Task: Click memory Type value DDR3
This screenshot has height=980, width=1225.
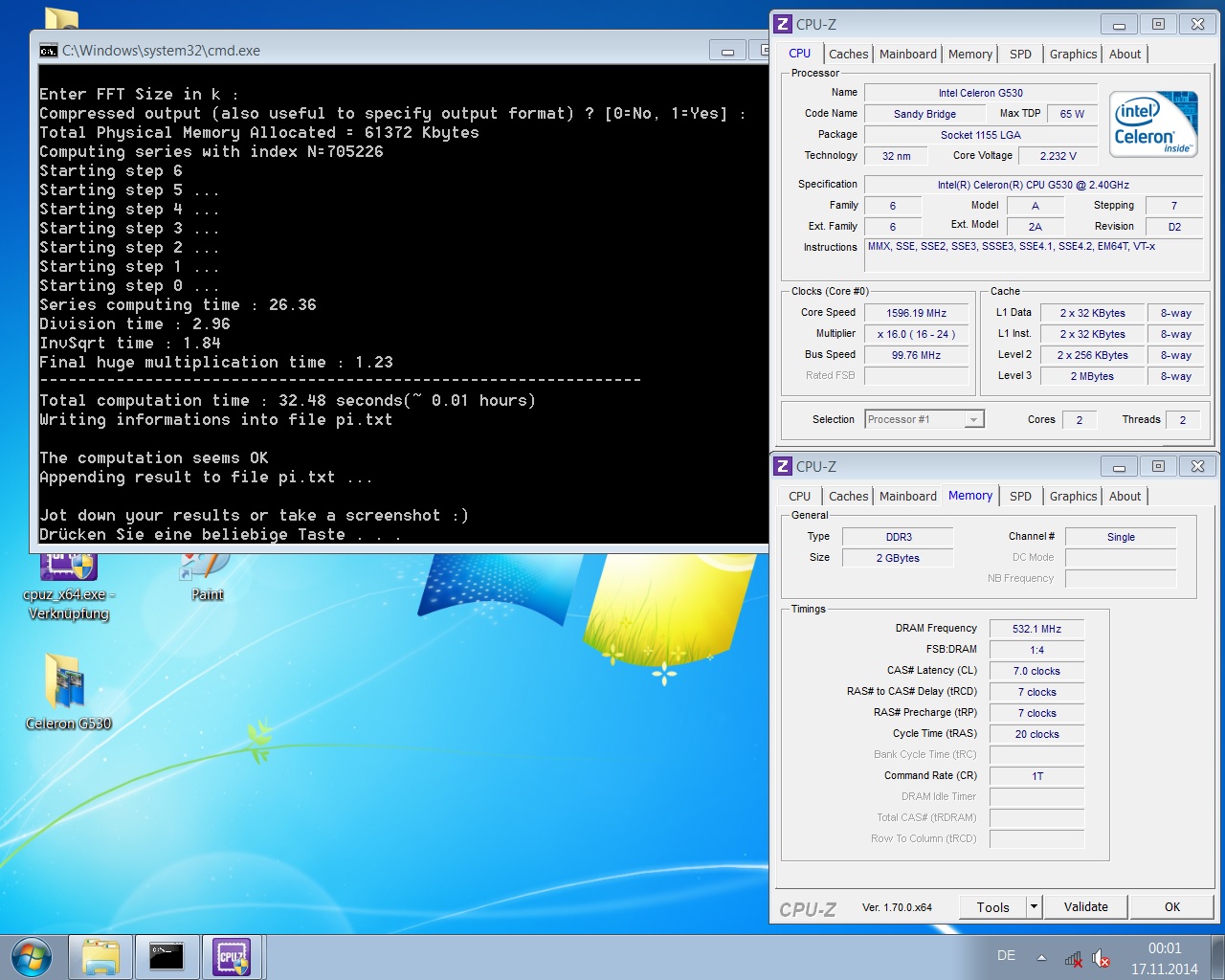Action: [x=898, y=537]
